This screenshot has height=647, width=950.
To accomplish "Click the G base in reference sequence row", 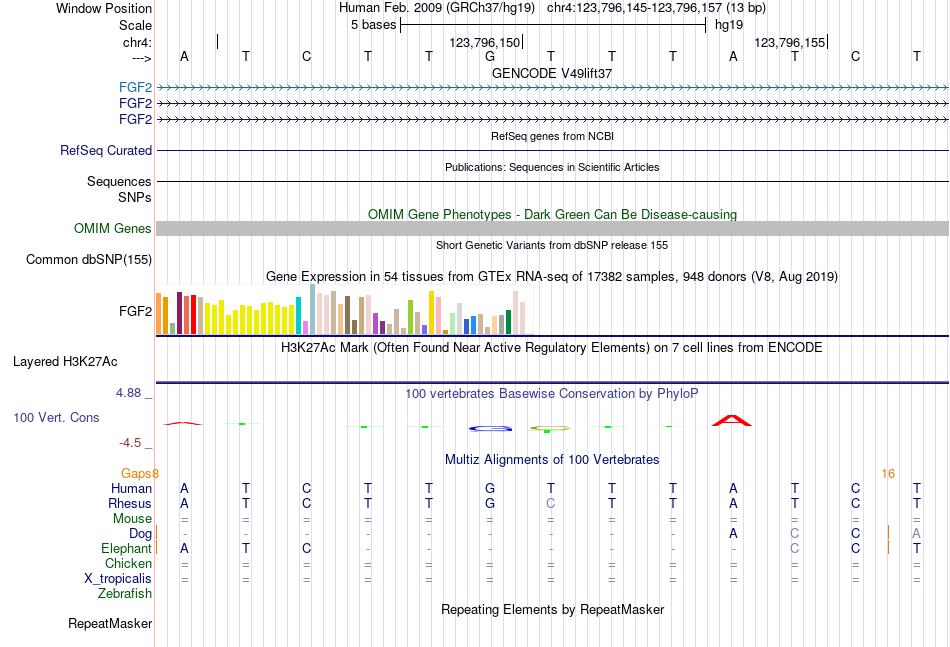I will click(x=490, y=56).
